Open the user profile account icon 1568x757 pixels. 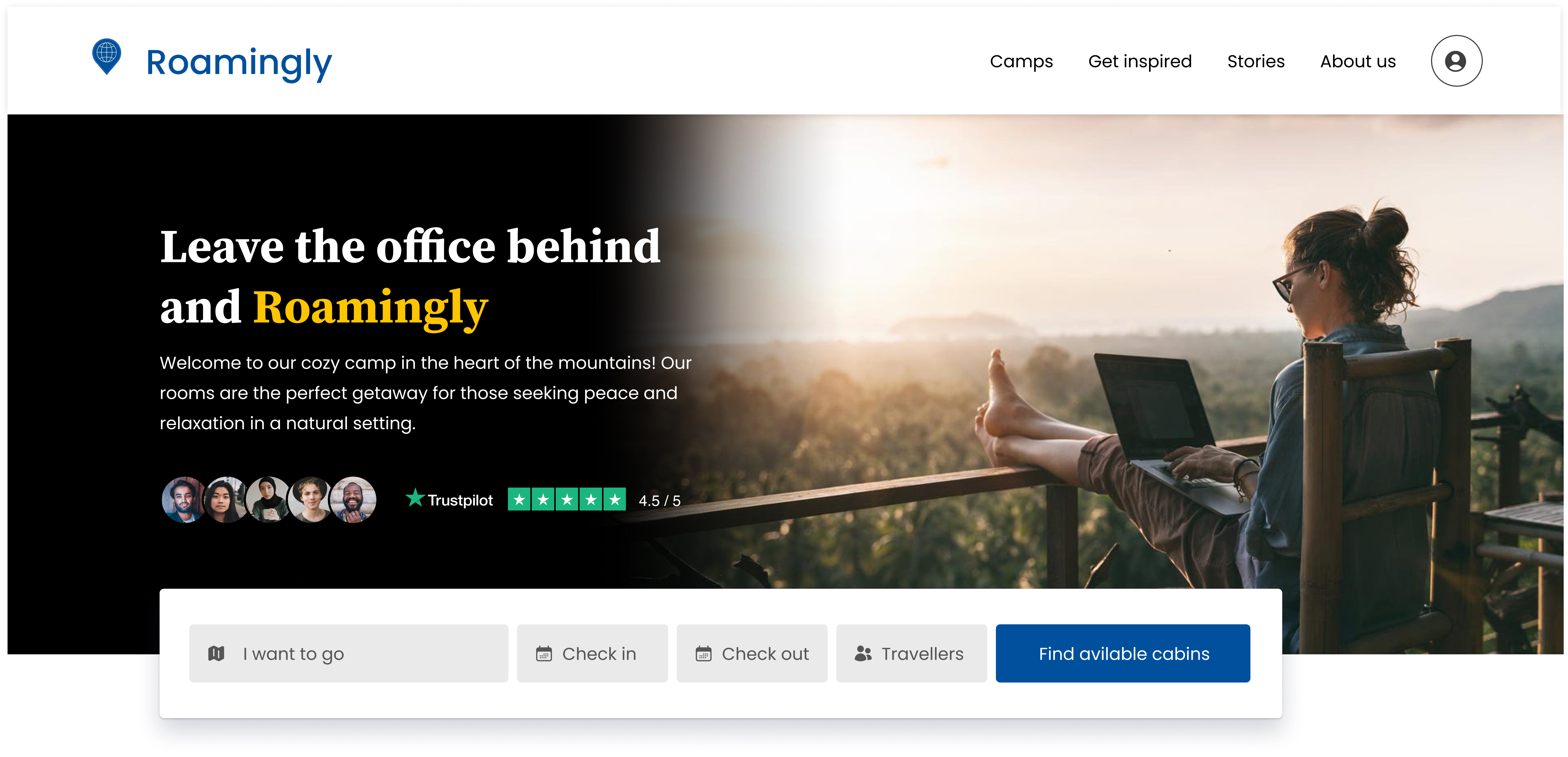pyautogui.click(x=1455, y=61)
